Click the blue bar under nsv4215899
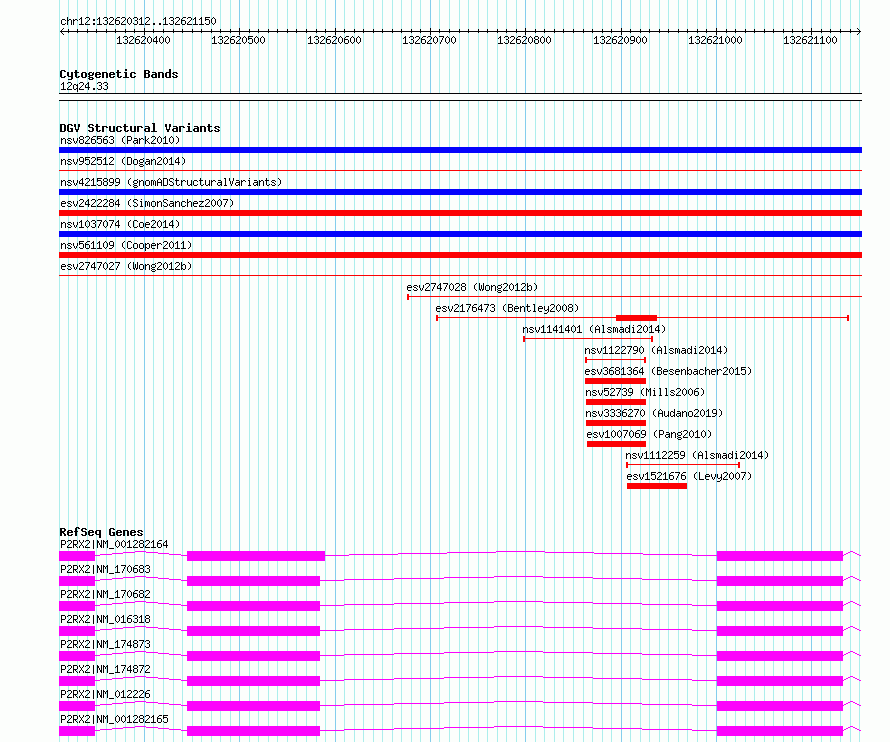 [460, 192]
